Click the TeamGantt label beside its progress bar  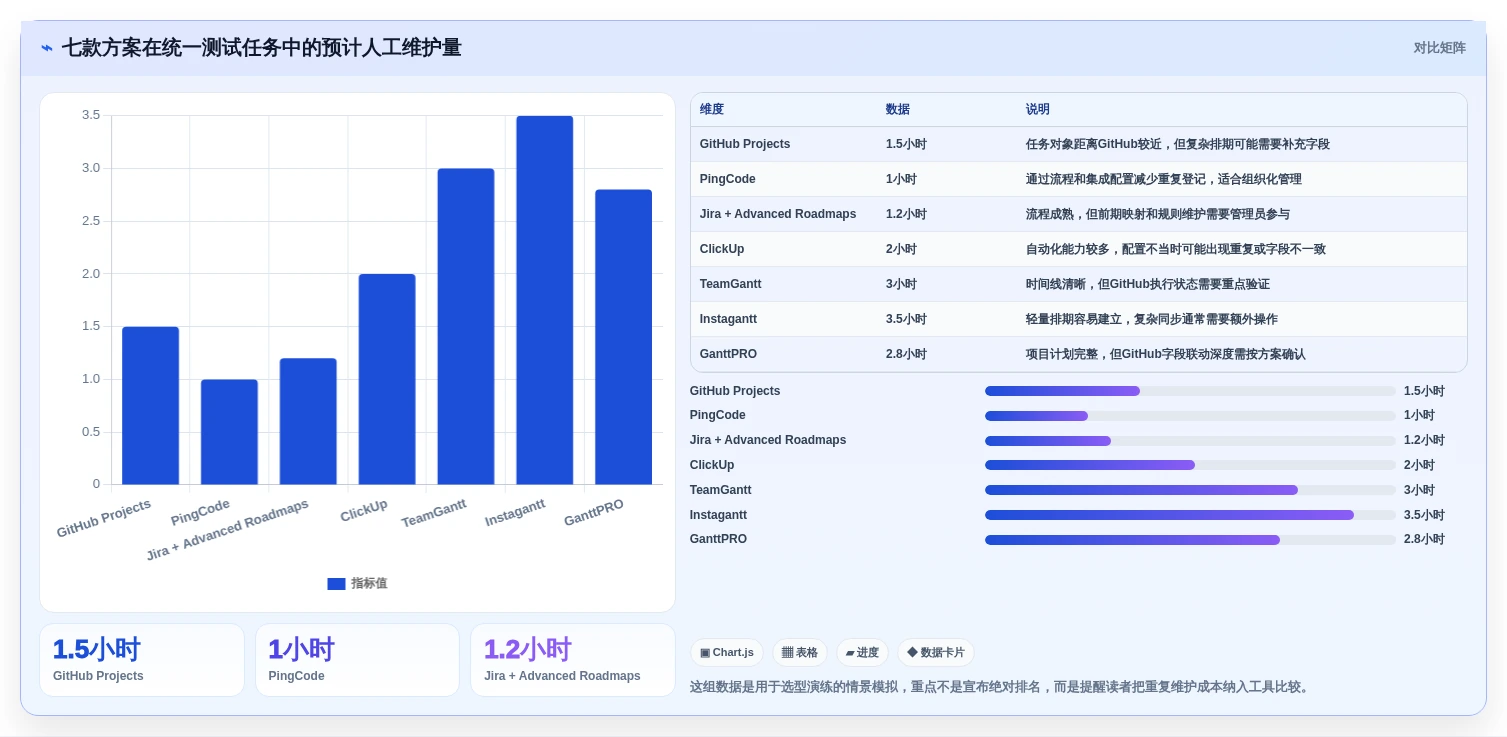[x=720, y=490]
